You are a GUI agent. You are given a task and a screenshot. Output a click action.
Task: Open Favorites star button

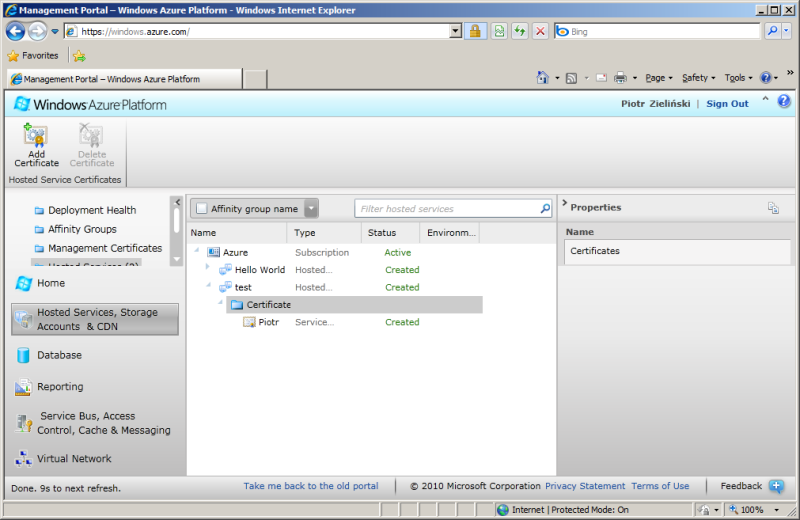[33, 56]
